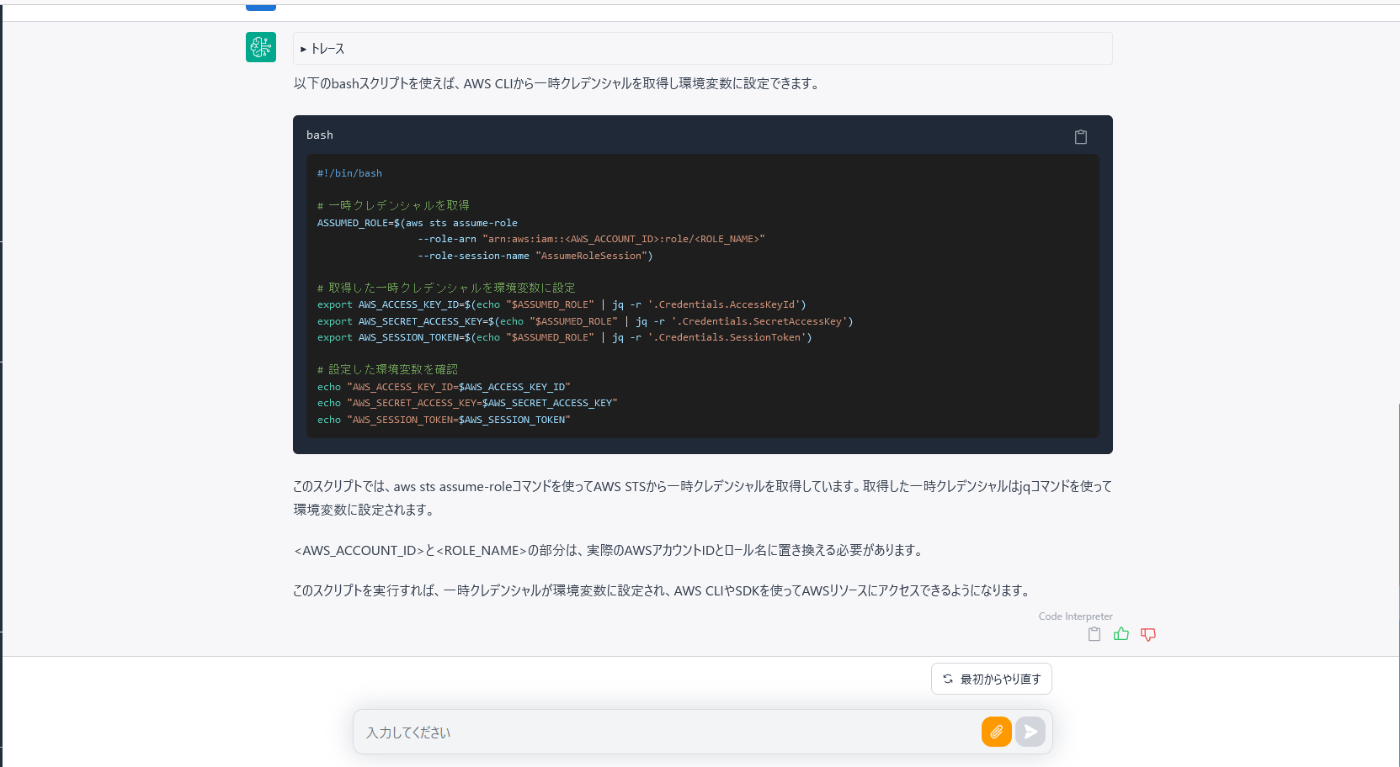Click the green assistant avatar icon
This screenshot has height=767, width=1400.
261,47
